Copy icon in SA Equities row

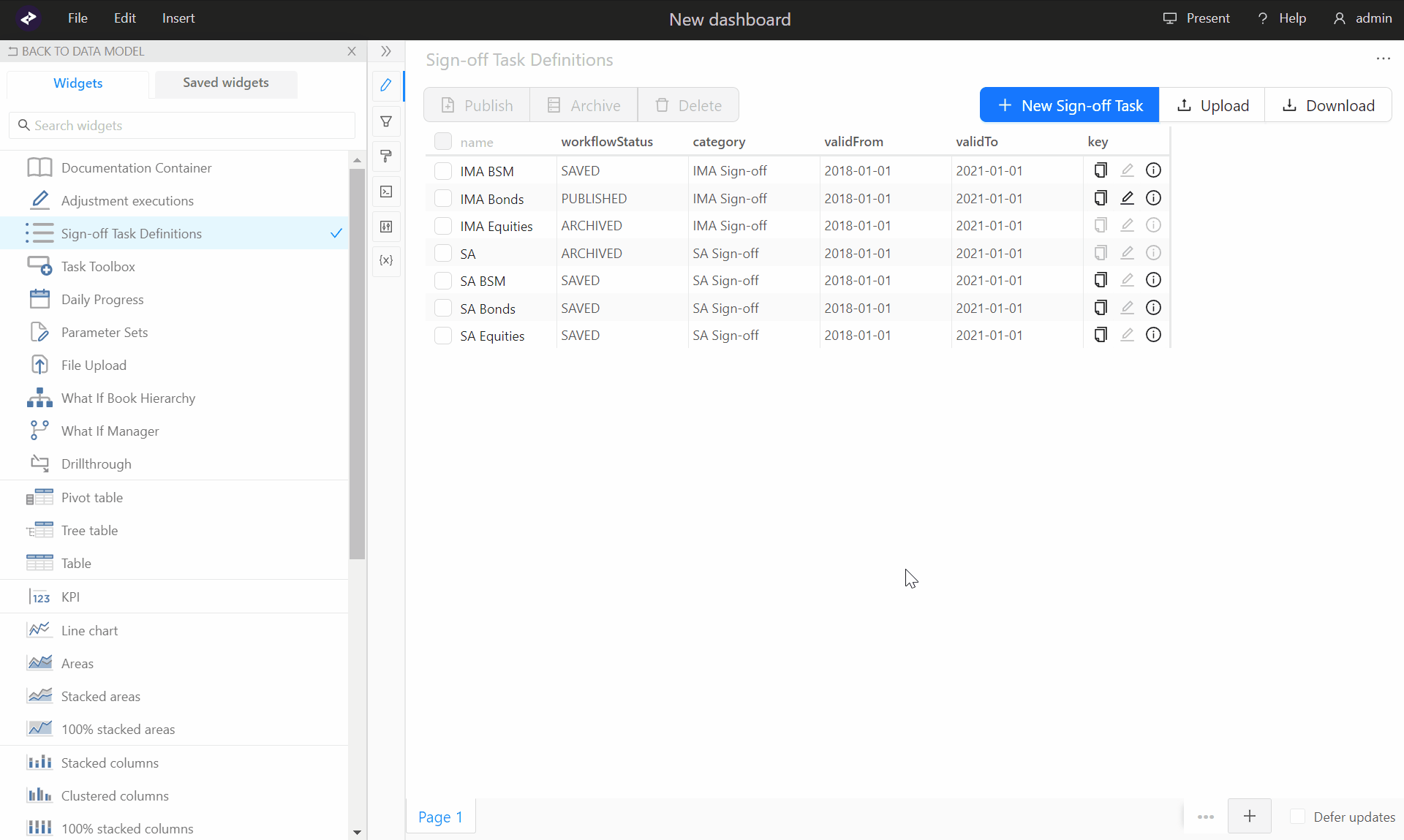1101,335
